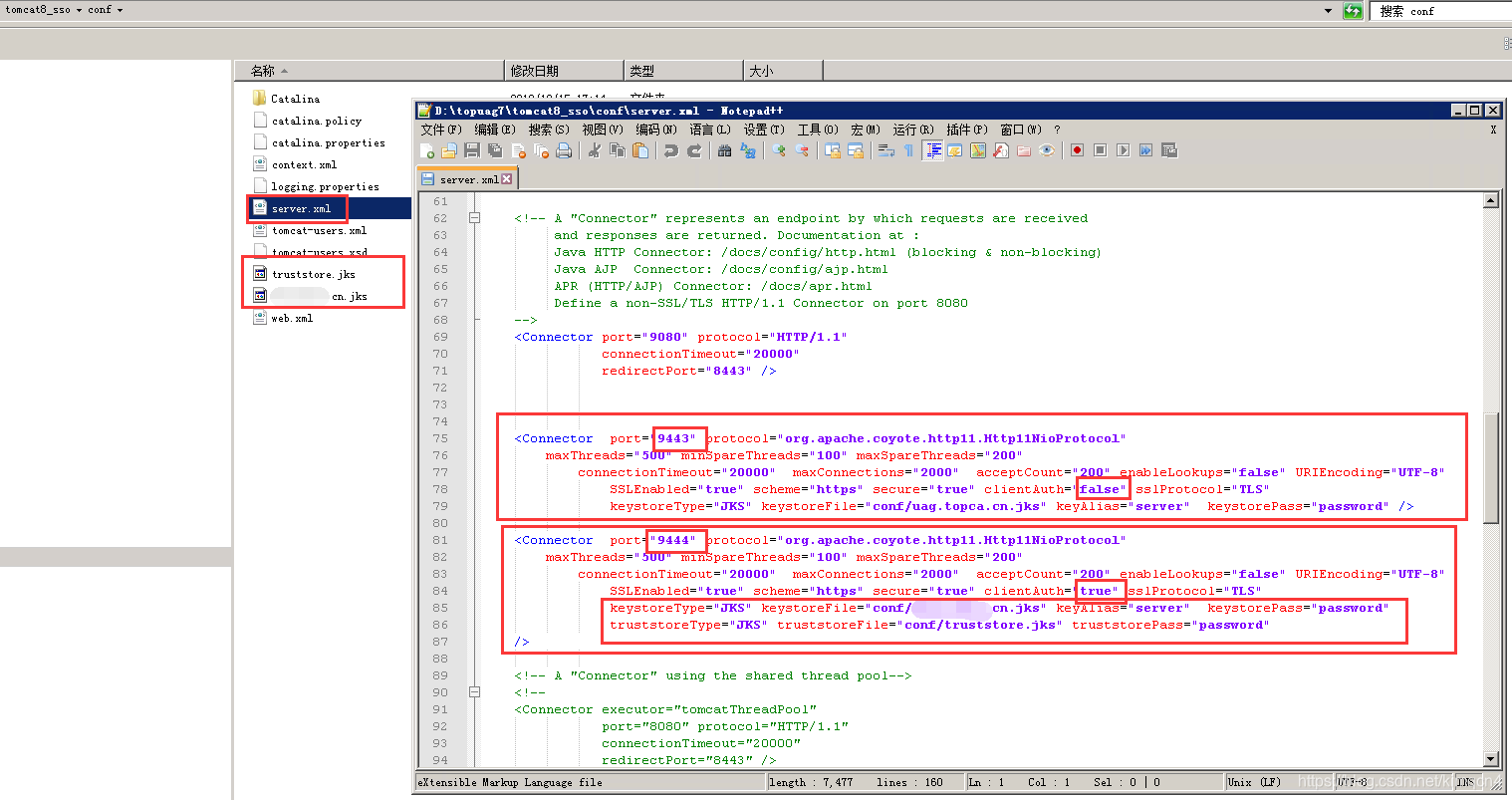The image size is (1512, 800).
Task: Toggle the show all characters pilcrow icon
Action: point(908,150)
